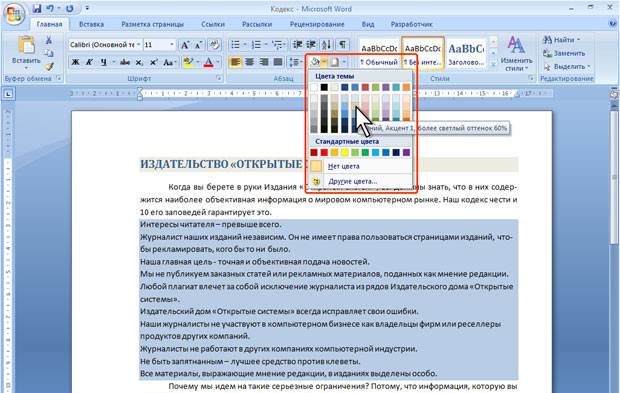Expand the Найти dropdown arrow
The width and height of the screenshot is (620, 393).
tap(578, 40)
